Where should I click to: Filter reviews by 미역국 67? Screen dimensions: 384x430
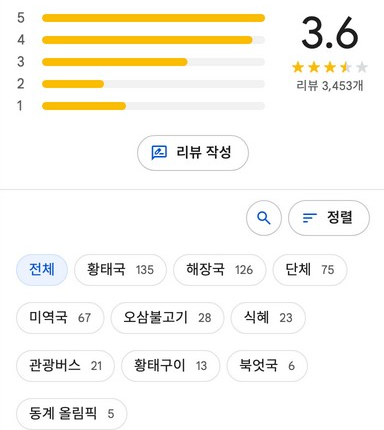click(x=60, y=318)
